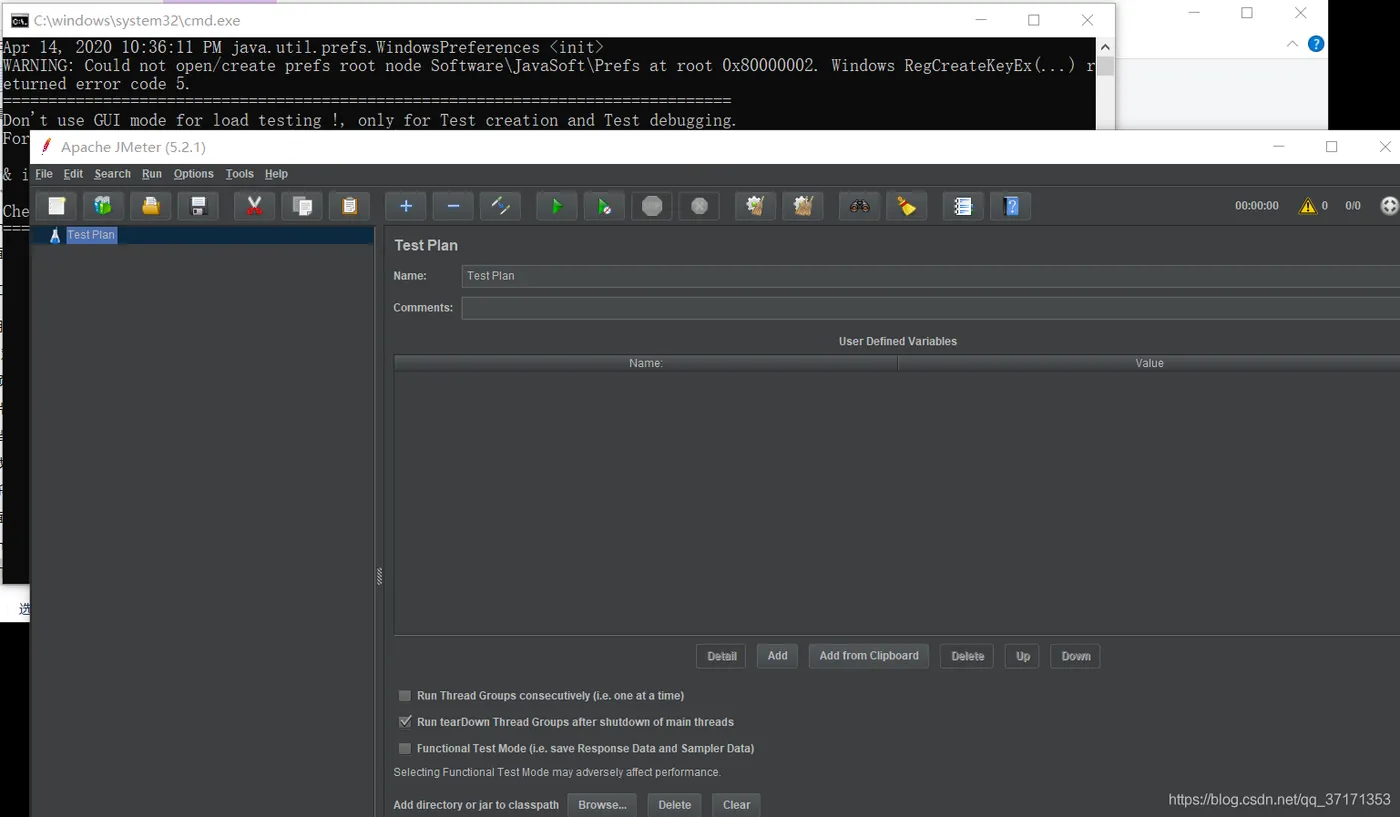
Task: Expand all nodes with plus icon
Action: [x=406, y=206]
